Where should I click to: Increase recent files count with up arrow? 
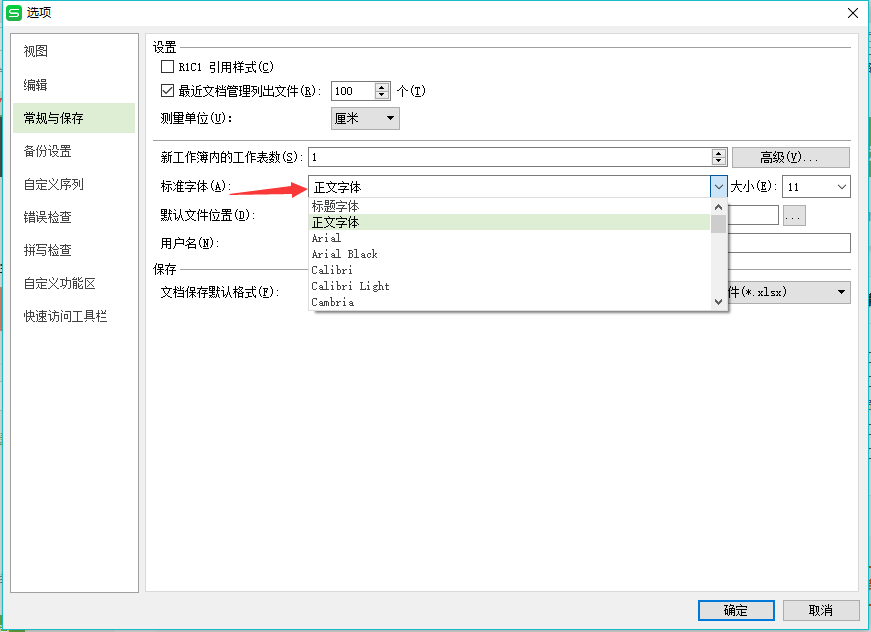click(x=382, y=87)
